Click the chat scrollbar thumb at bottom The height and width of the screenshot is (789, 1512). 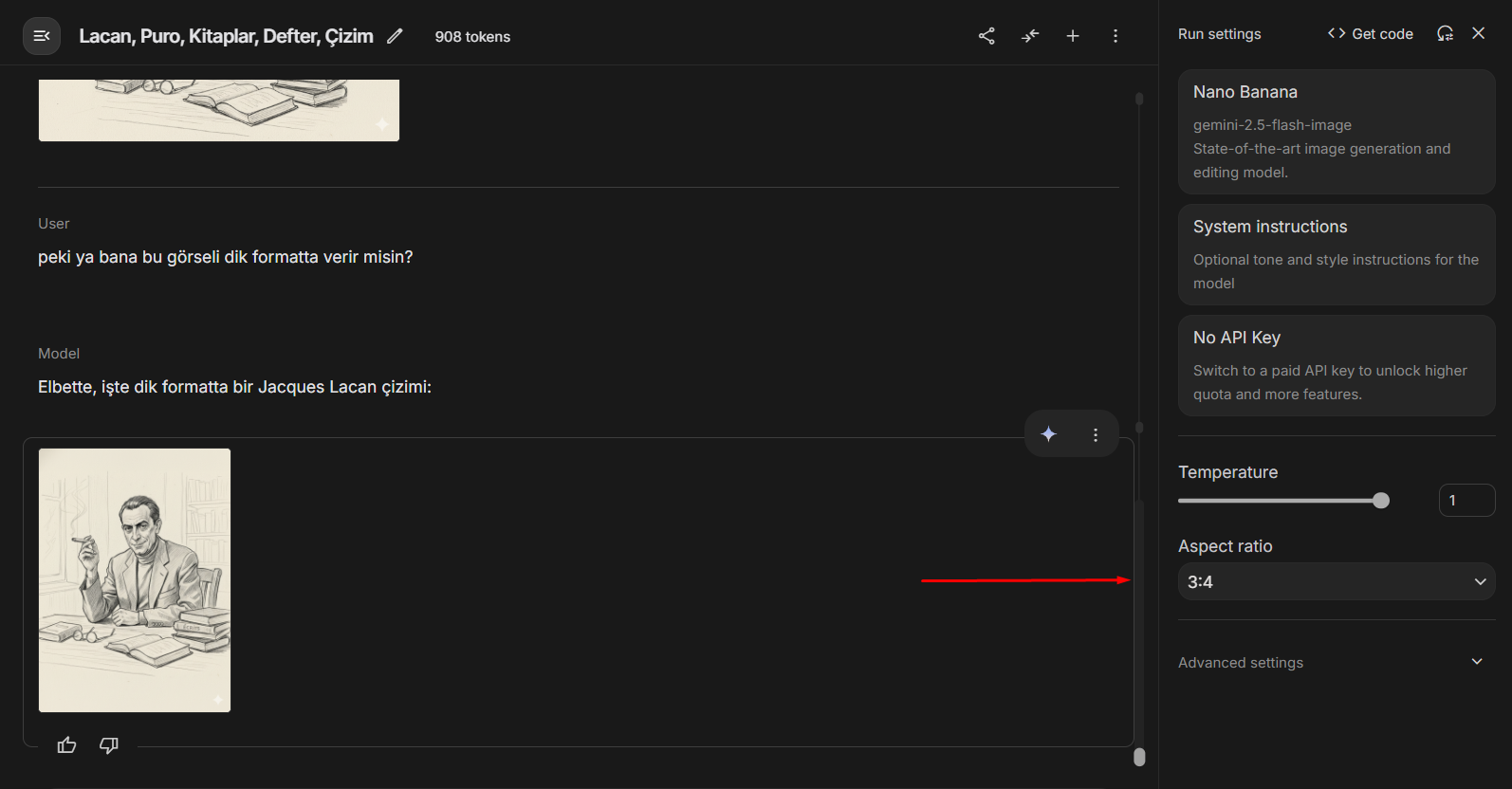click(1139, 757)
